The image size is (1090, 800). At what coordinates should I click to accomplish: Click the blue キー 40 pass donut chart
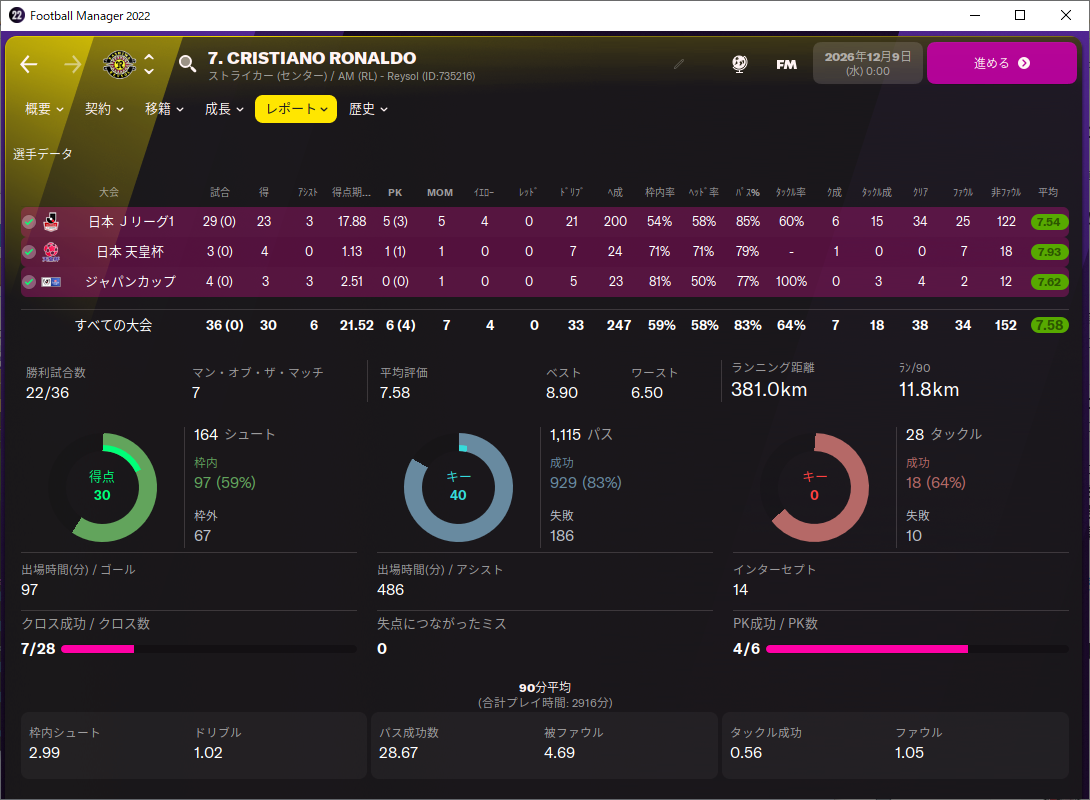tap(459, 487)
